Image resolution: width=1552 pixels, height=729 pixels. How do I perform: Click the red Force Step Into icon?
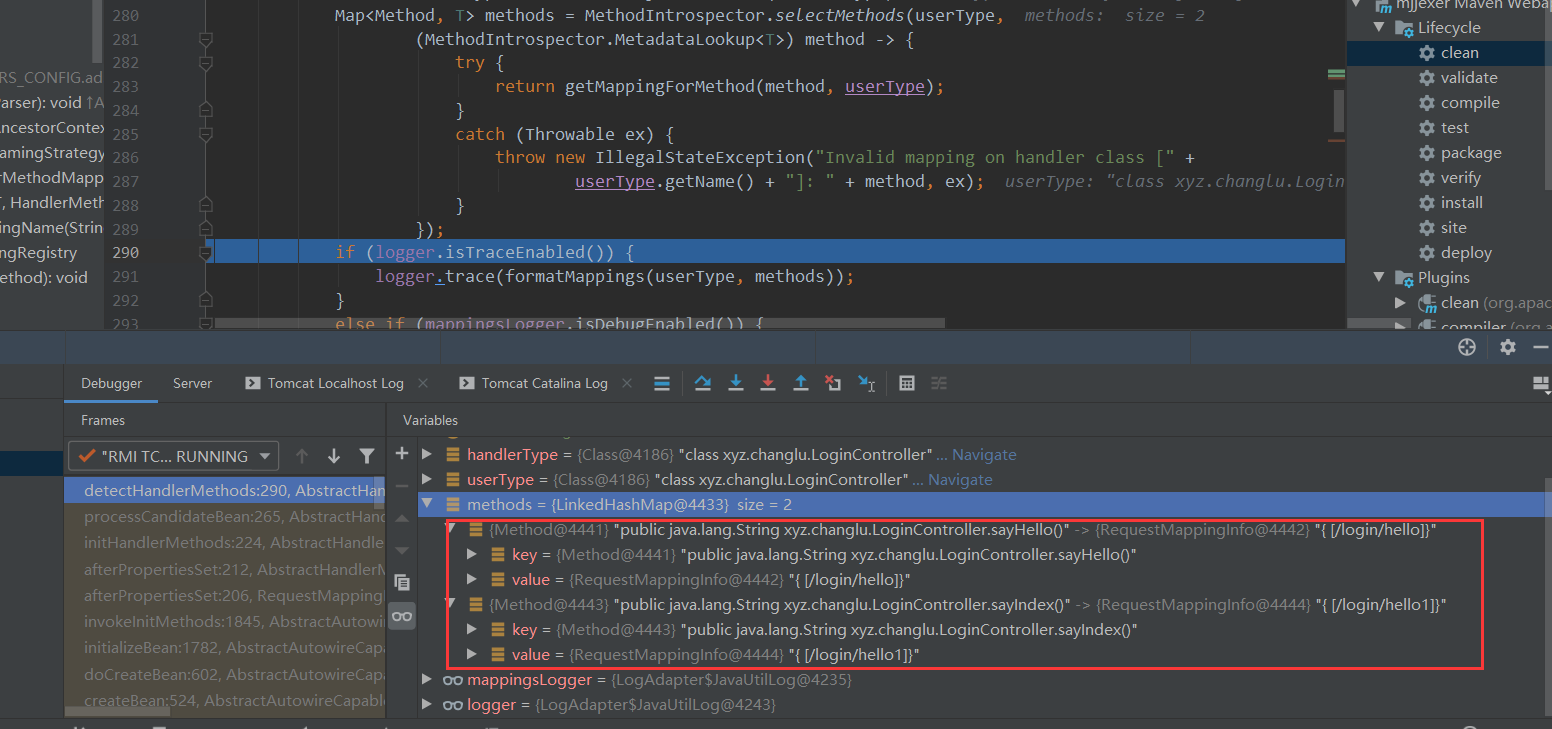768,383
